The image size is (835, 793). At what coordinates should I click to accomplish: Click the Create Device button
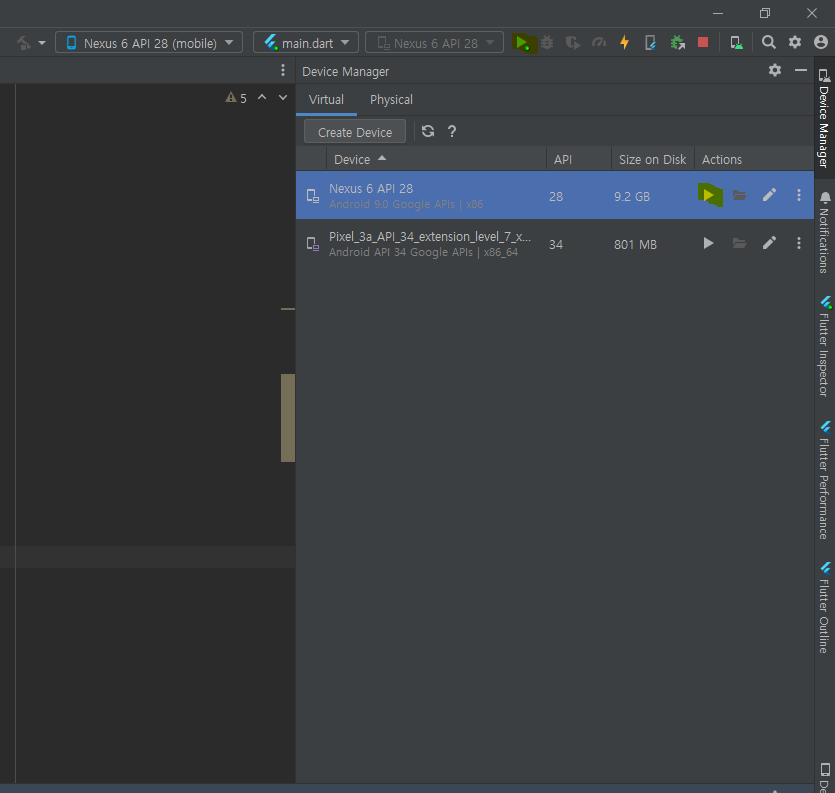click(x=355, y=132)
